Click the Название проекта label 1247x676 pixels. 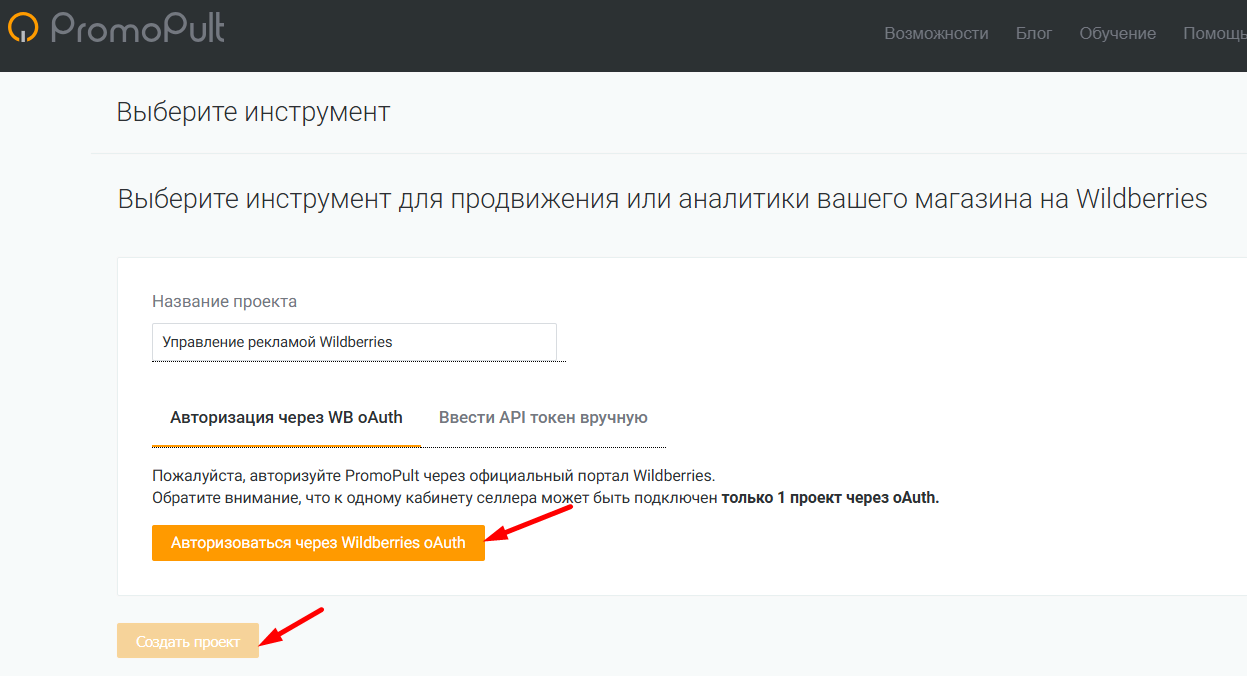pyautogui.click(x=224, y=301)
